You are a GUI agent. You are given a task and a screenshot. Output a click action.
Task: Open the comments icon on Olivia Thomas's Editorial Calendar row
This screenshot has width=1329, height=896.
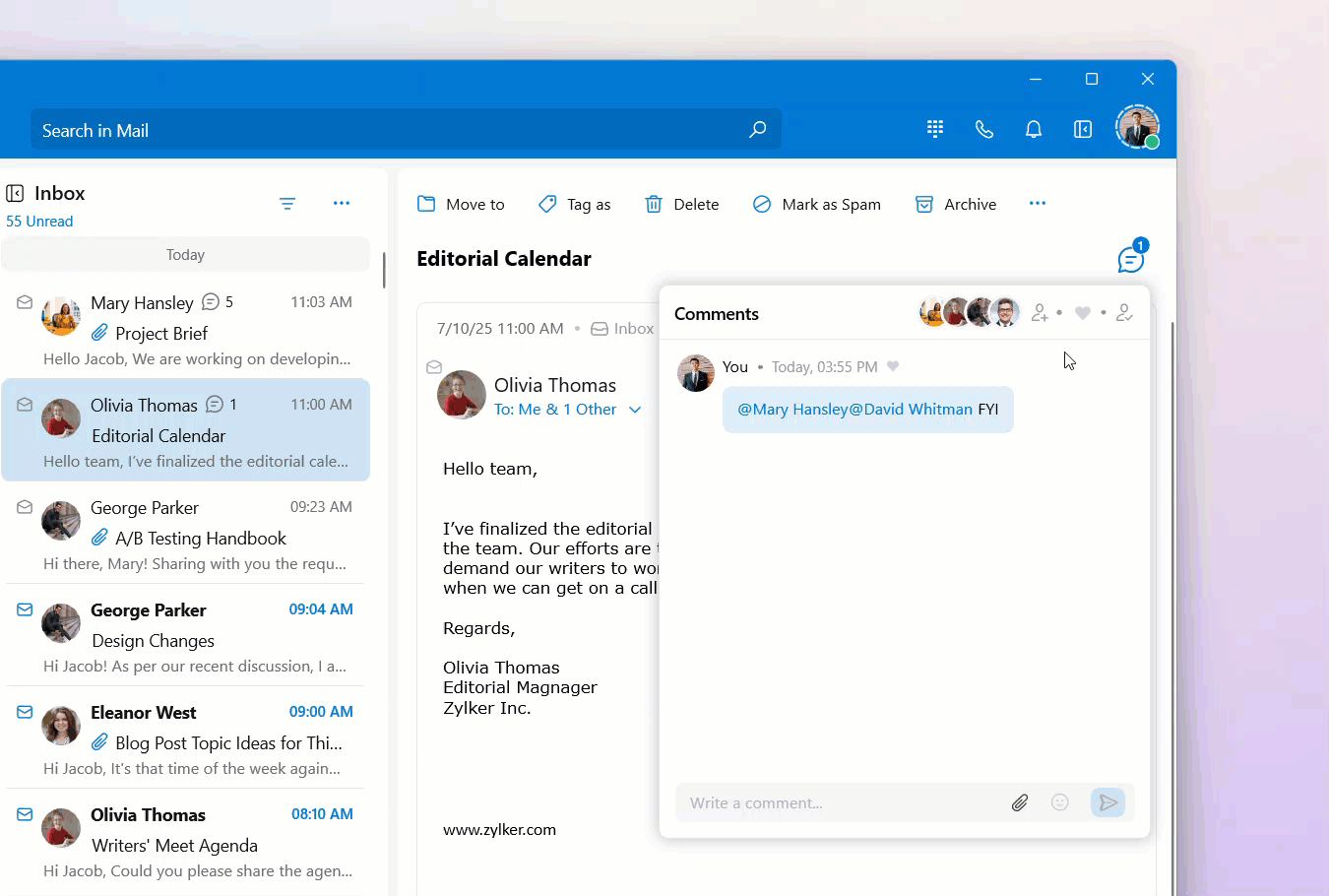[215, 405]
